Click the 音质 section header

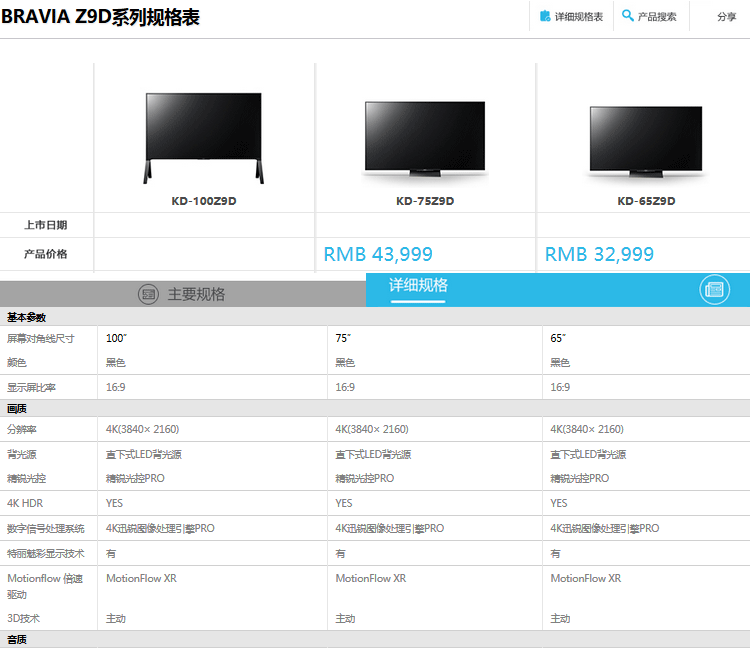pyautogui.click(x=17, y=639)
